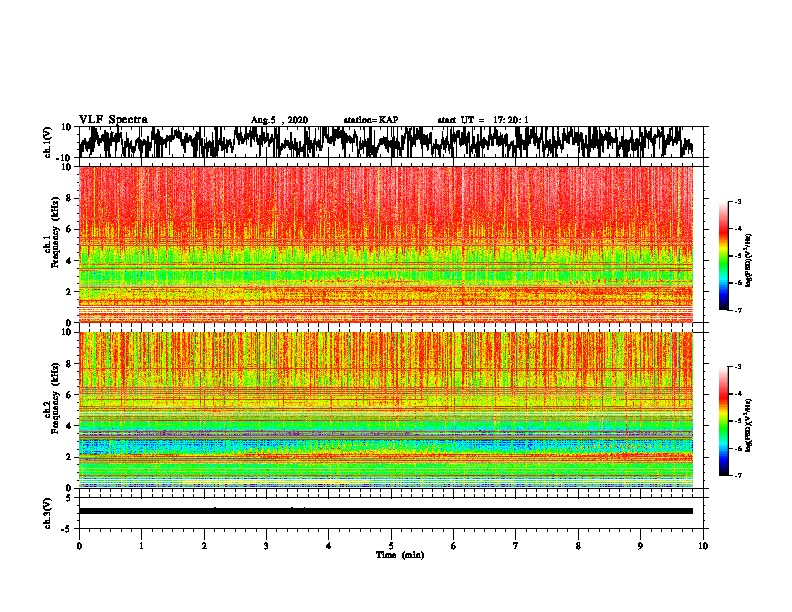
Task: Click the '10' tick at time axis end
Action: coord(703,546)
